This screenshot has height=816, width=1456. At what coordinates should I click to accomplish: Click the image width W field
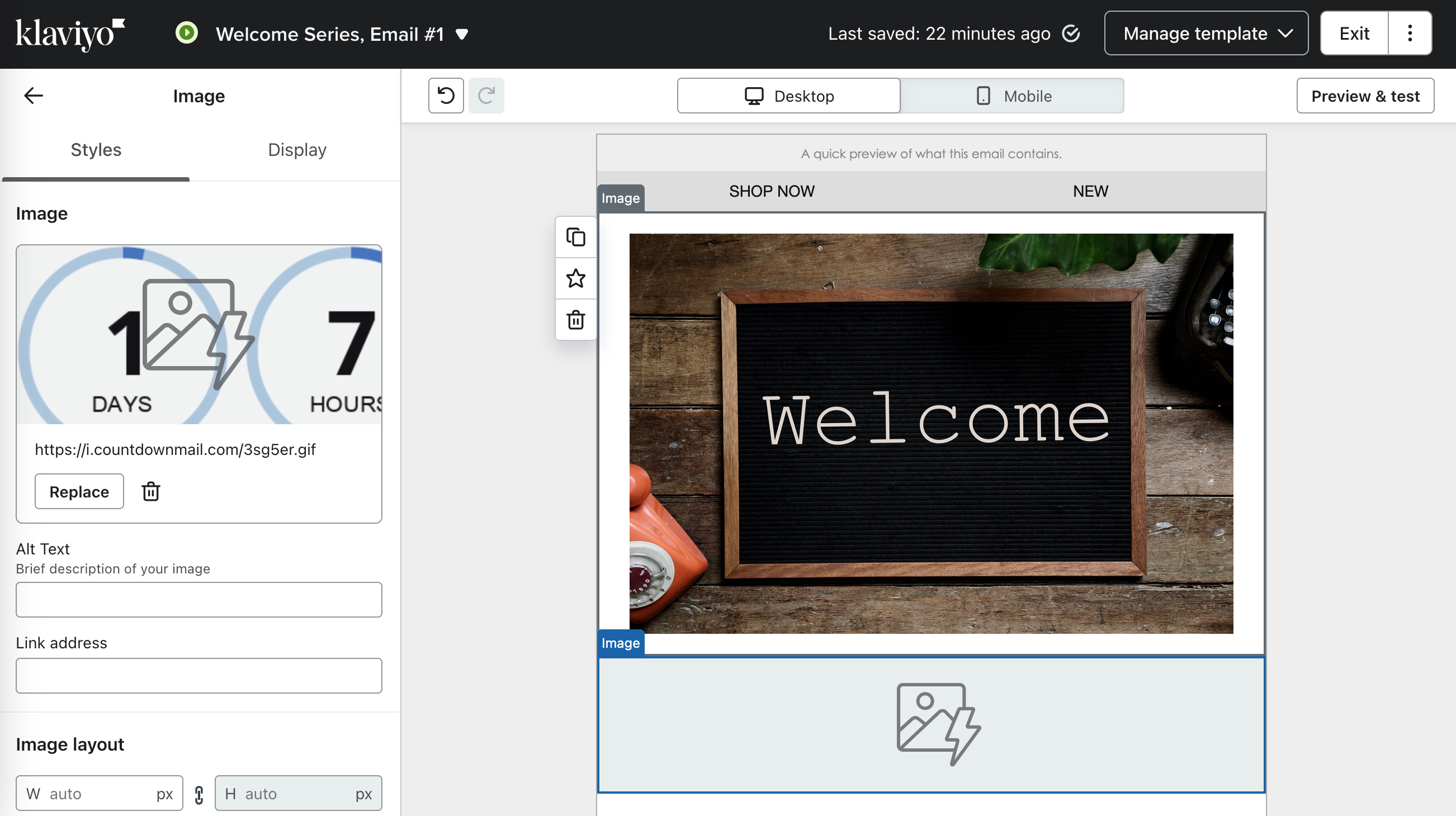pyautogui.click(x=100, y=794)
